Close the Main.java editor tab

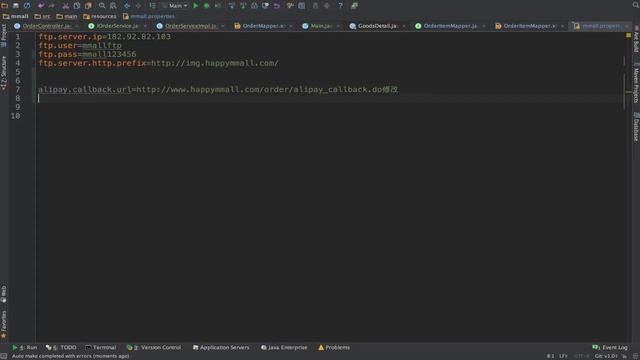tap(338, 26)
